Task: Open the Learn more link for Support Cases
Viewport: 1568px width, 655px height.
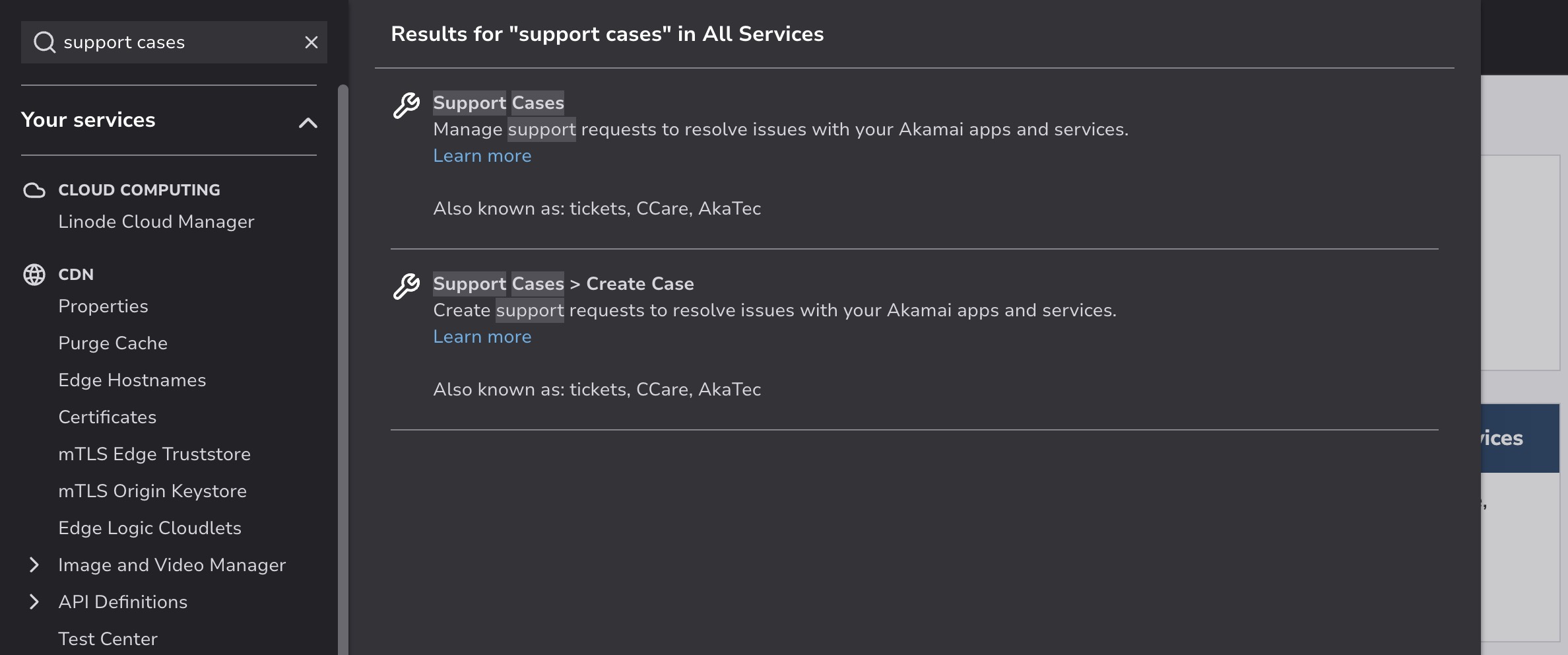Action: click(482, 156)
